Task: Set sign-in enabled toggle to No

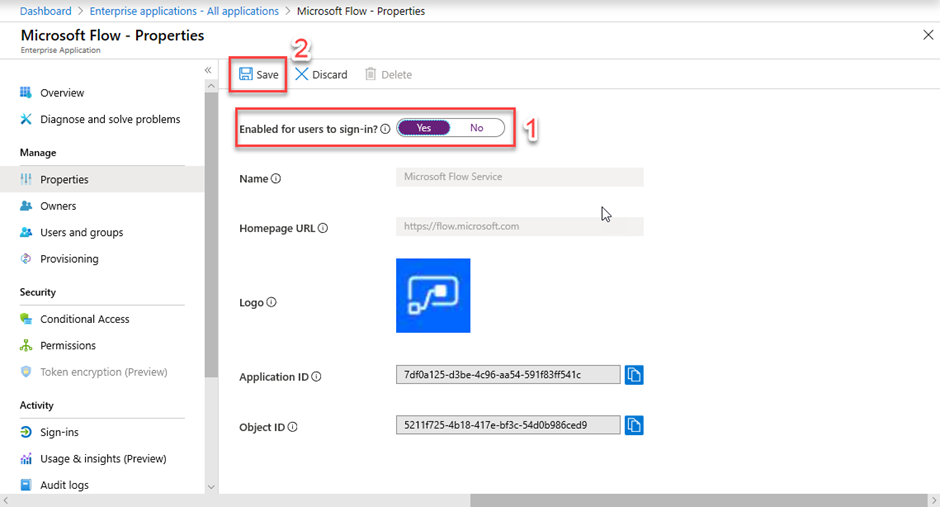Action: point(477,128)
